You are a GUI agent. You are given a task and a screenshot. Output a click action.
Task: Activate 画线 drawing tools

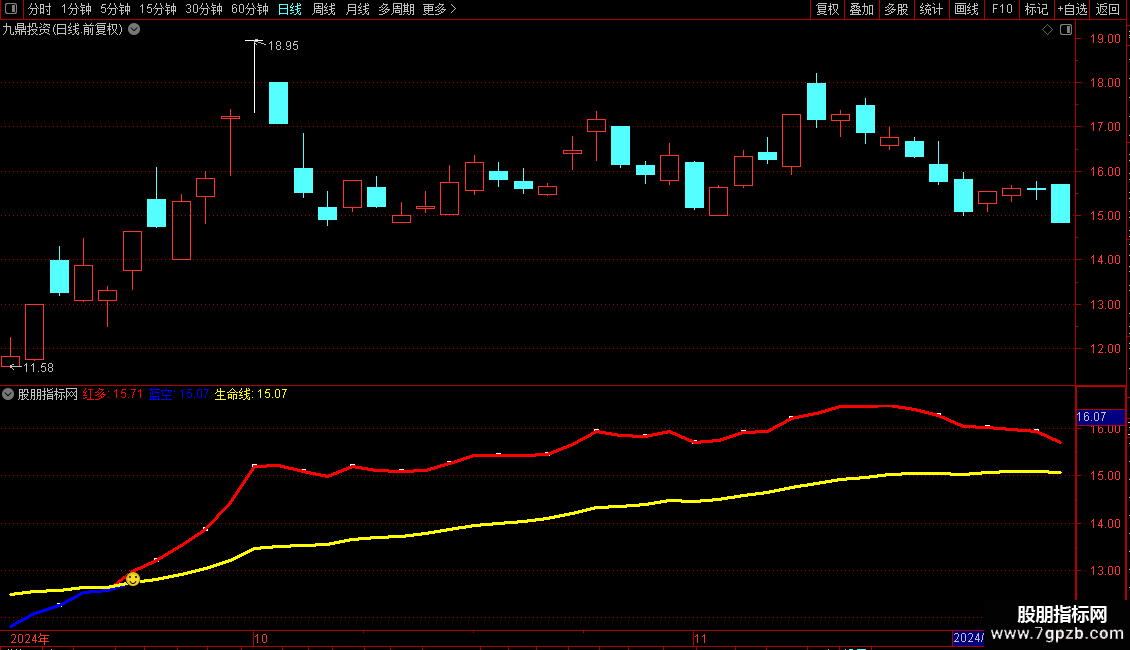coord(966,9)
